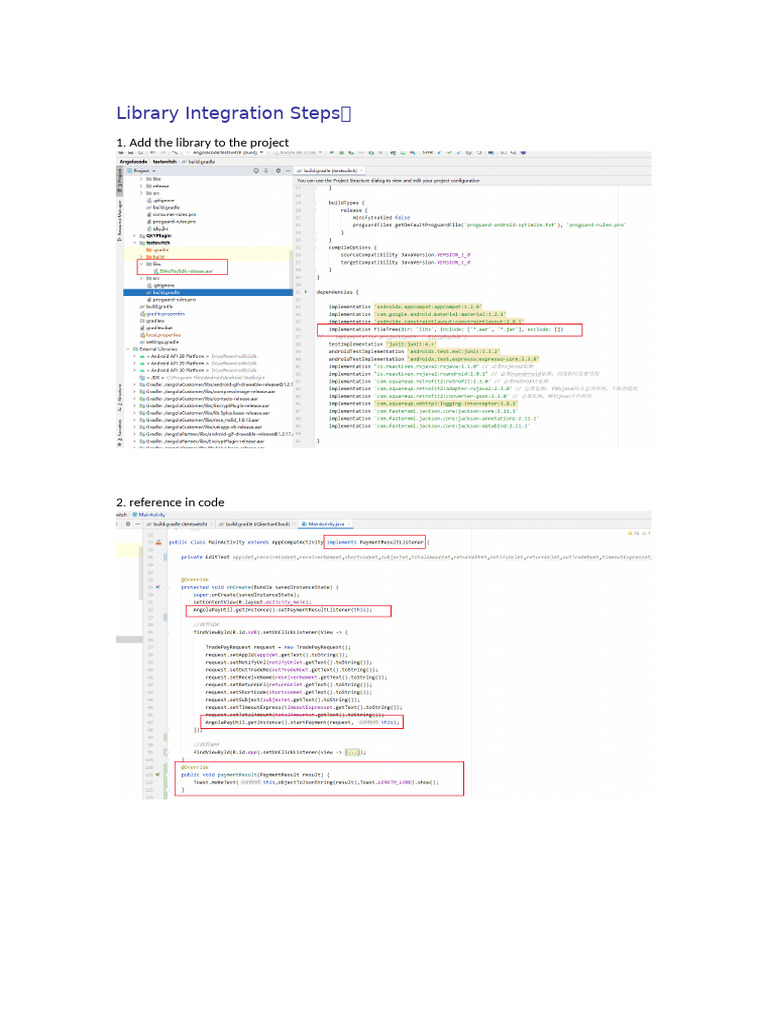The width and height of the screenshot is (768, 1024).
Task: Select the gradlew file
Action: (151, 321)
